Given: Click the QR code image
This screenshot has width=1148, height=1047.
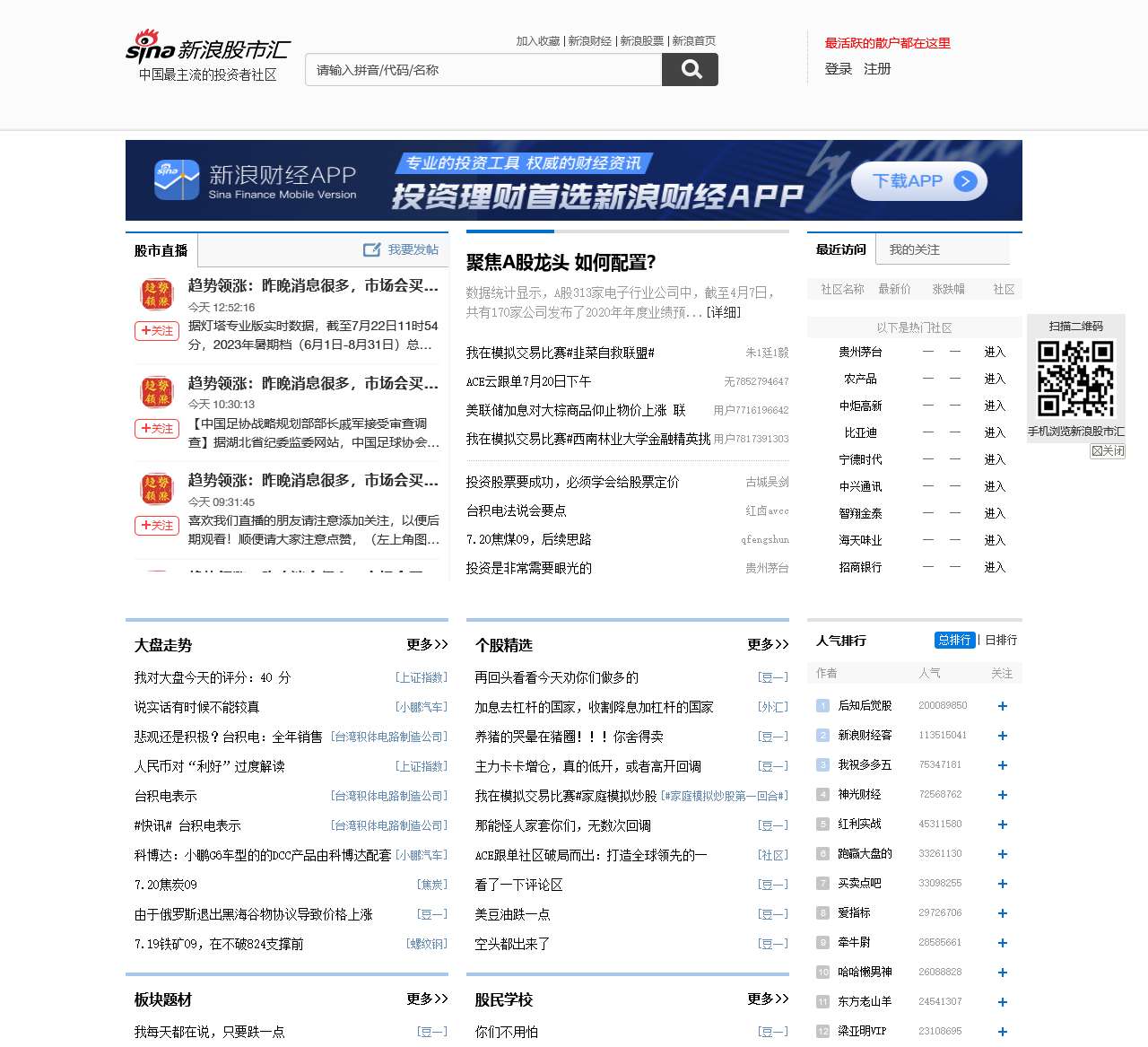Looking at the screenshot, I should coord(1075,378).
